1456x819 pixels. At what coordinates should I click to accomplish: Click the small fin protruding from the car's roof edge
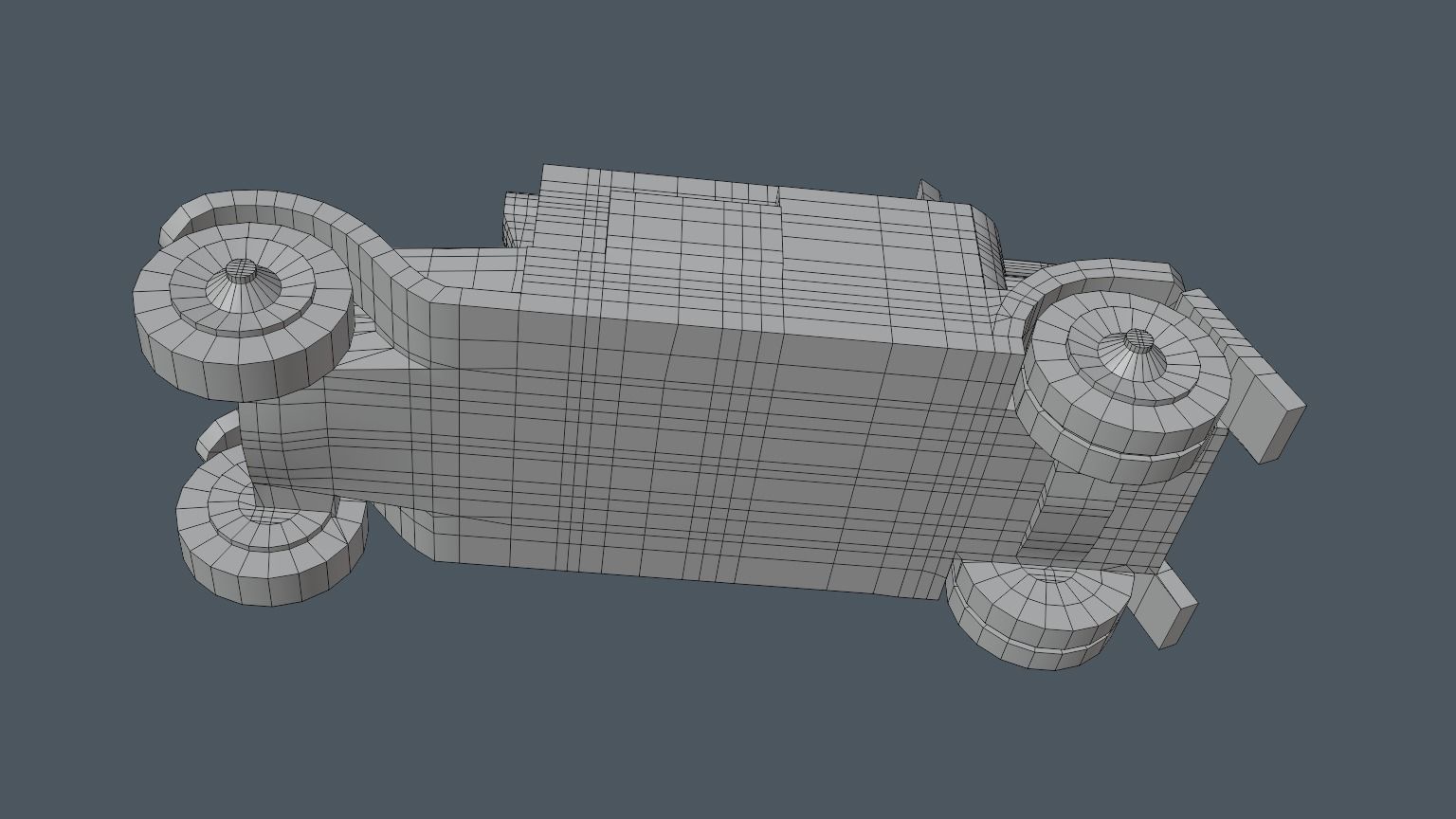point(929,191)
